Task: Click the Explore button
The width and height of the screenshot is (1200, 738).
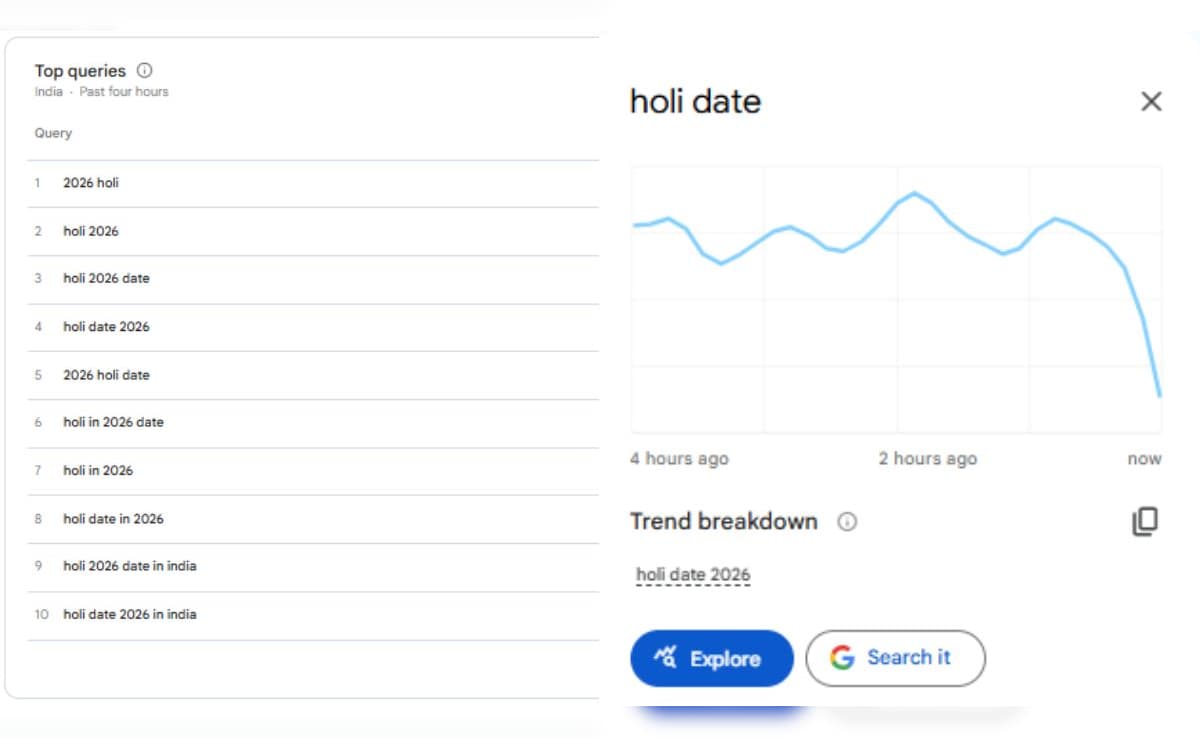Action: pos(711,658)
